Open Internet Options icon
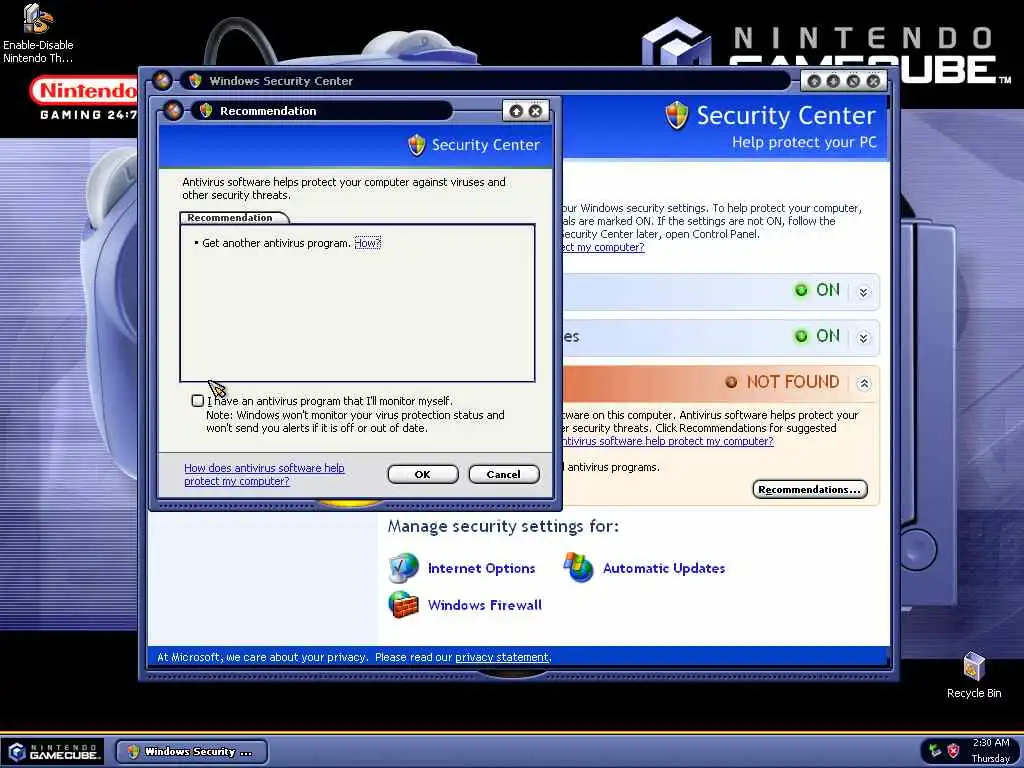This screenshot has height=768, width=1024. [x=403, y=567]
